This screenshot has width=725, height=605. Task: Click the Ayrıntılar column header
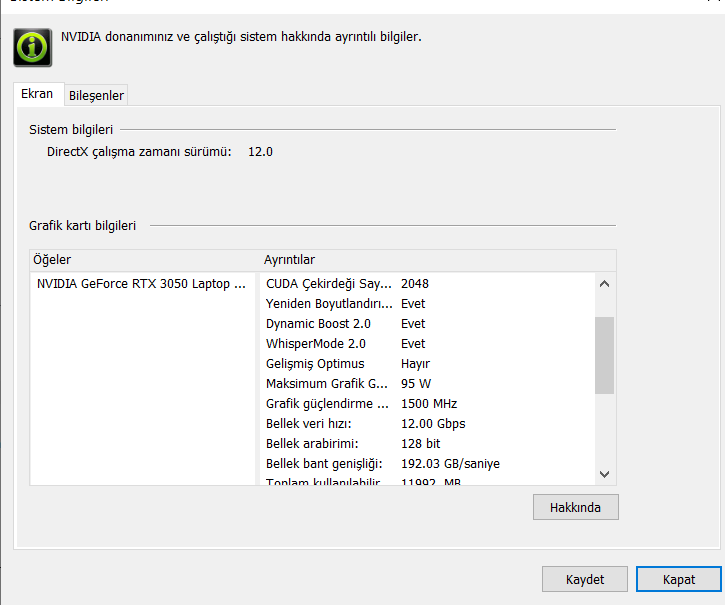(438, 260)
